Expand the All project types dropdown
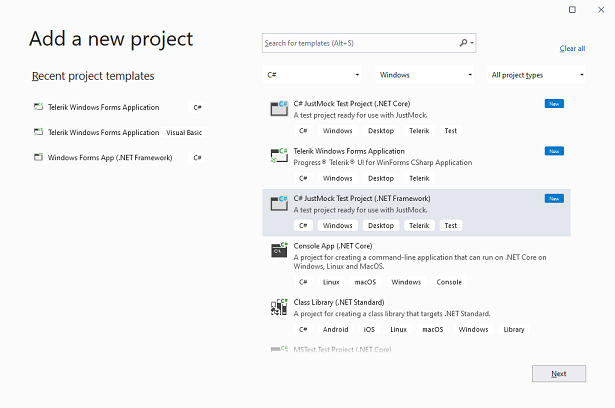This screenshot has width=615, height=408. pyautogui.click(x=537, y=75)
